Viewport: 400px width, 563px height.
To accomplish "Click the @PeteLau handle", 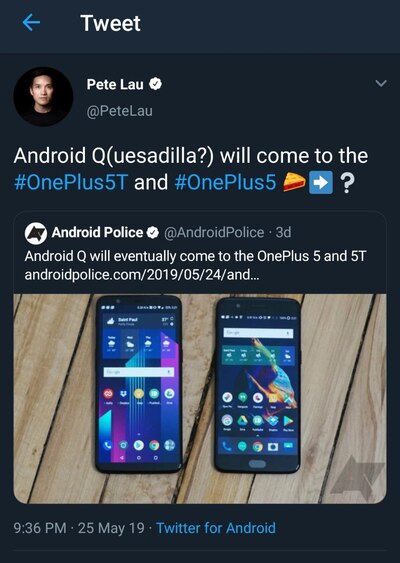I will (119, 111).
